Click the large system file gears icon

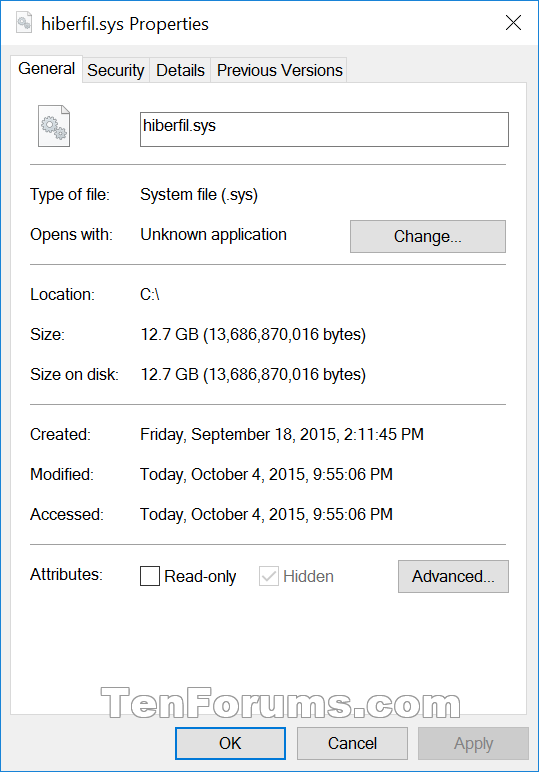[54, 126]
